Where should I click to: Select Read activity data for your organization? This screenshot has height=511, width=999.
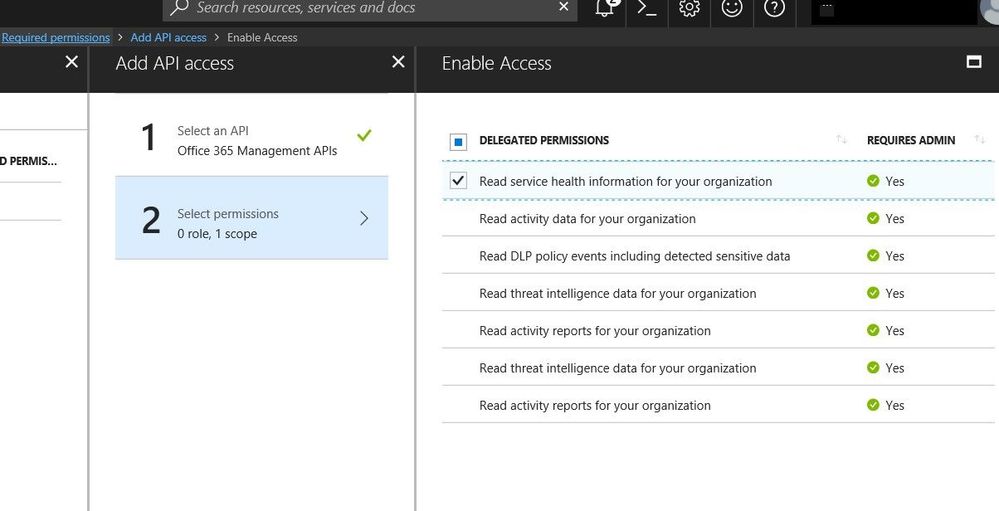[x=587, y=219]
